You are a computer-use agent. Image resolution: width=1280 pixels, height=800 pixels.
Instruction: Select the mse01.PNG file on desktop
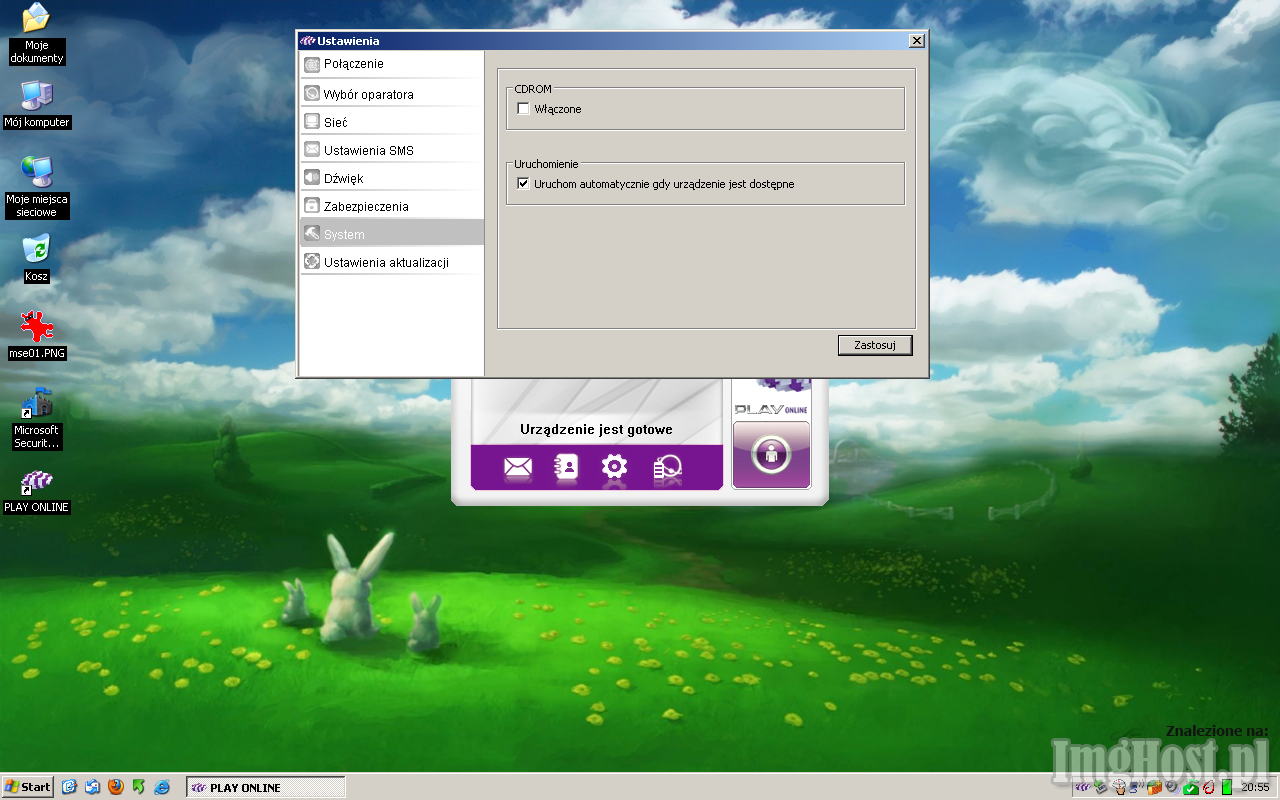[37, 336]
